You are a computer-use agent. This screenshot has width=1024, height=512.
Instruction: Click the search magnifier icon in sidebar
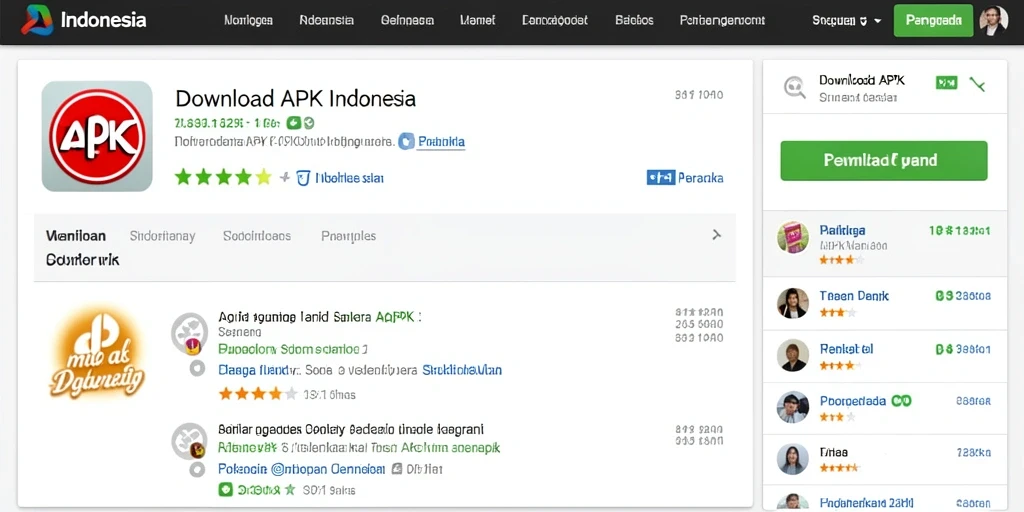pyautogui.click(x=795, y=87)
